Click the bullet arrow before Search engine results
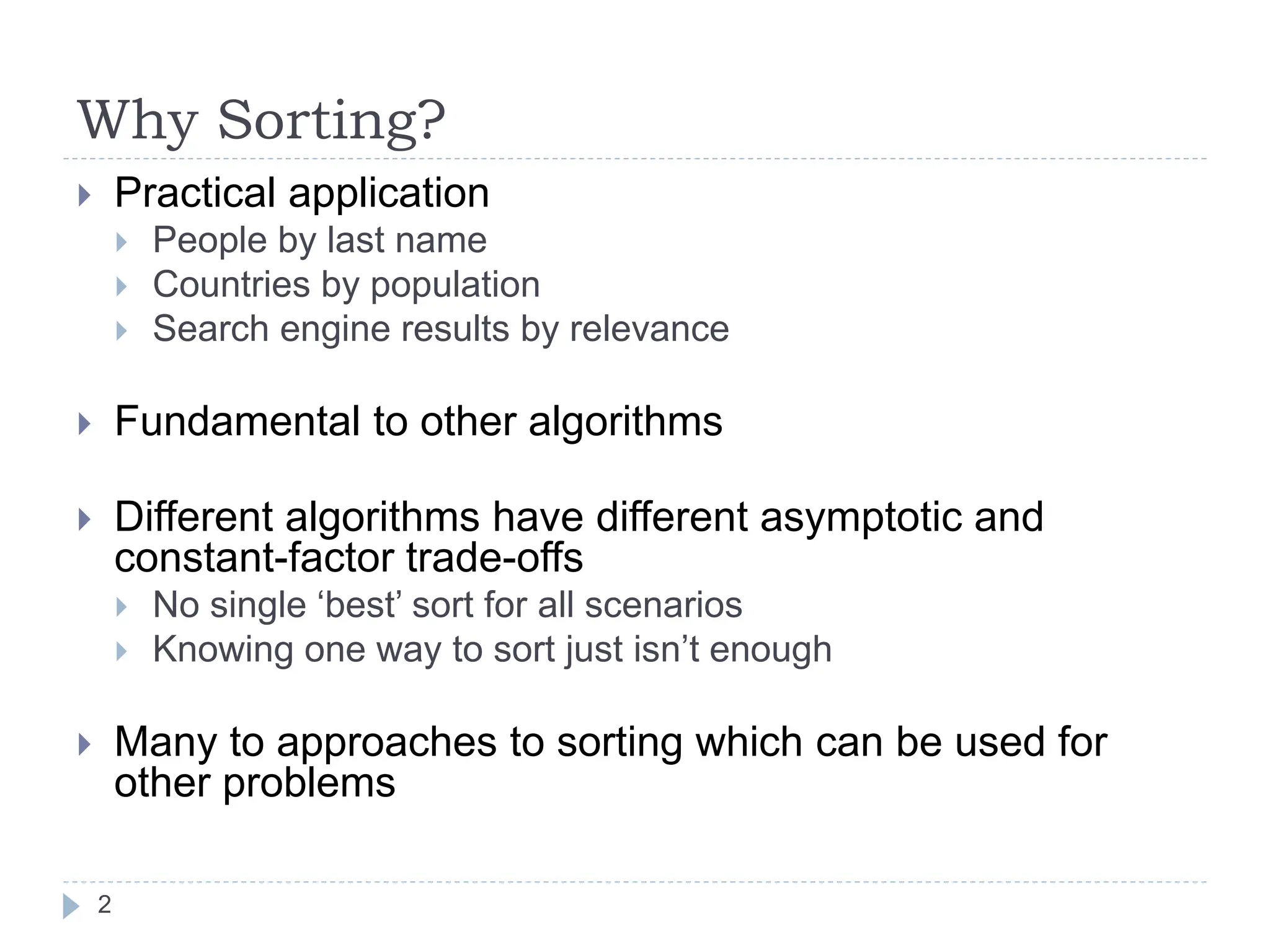Viewport: 1270px width, 952px height. 122,331
